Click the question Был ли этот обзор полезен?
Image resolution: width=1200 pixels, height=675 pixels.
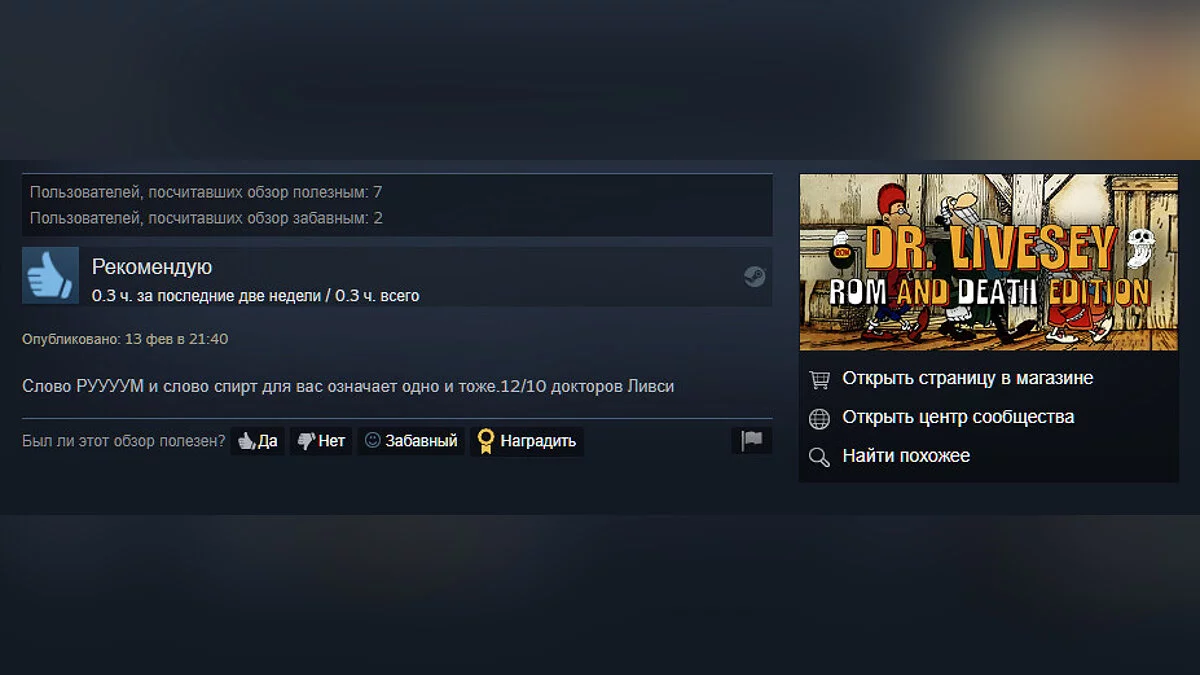click(124, 441)
